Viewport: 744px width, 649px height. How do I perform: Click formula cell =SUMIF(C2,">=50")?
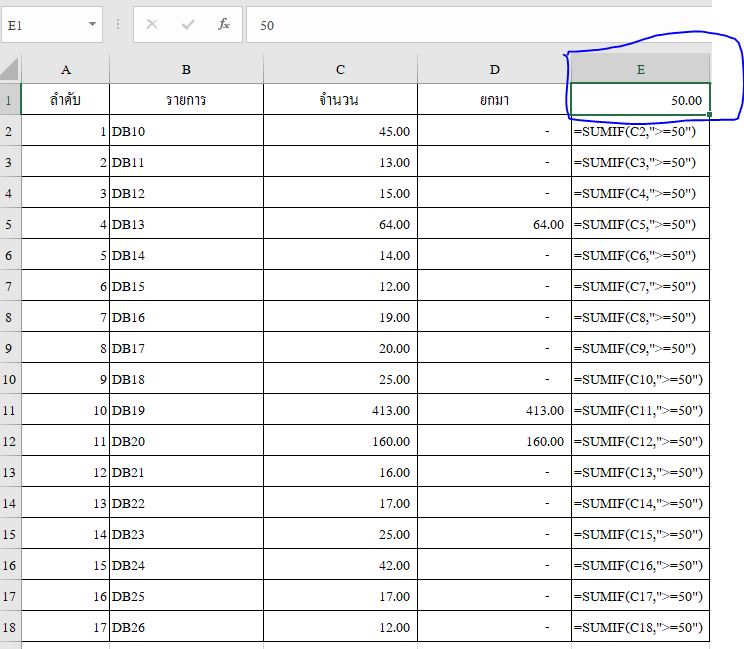(x=641, y=131)
